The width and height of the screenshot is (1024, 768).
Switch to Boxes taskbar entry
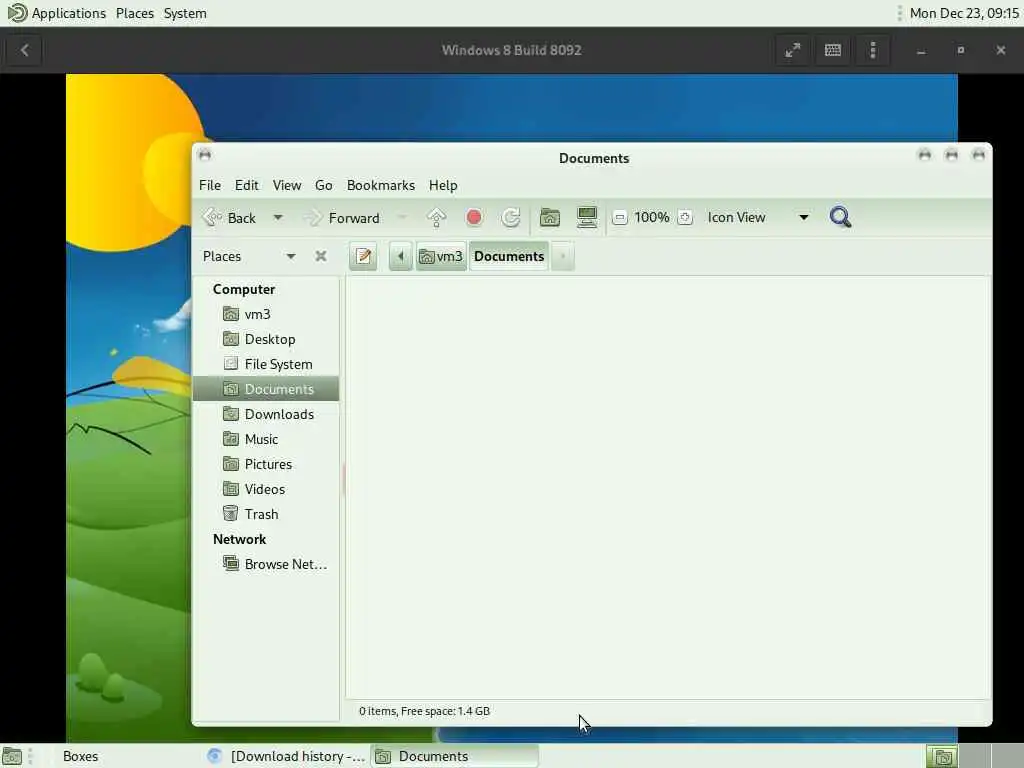(80, 756)
